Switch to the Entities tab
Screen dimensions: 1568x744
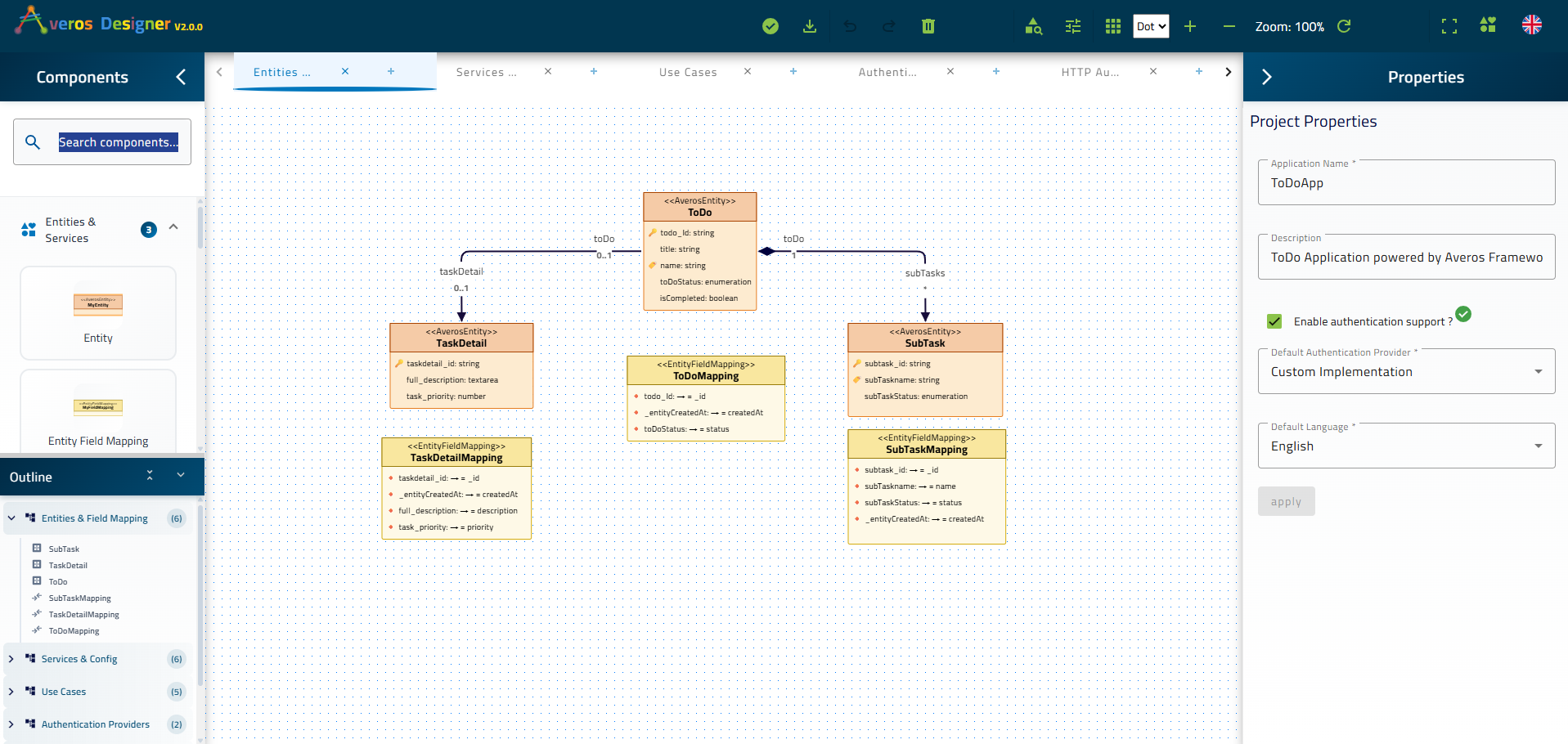pyautogui.click(x=282, y=72)
